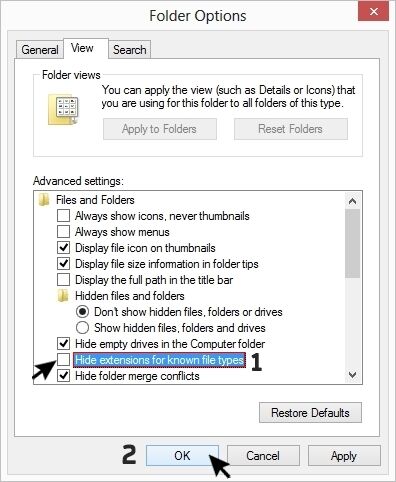Select Don't show hidden files, folders or drives
The height and width of the screenshot is (482, 396).
(82, 312)
